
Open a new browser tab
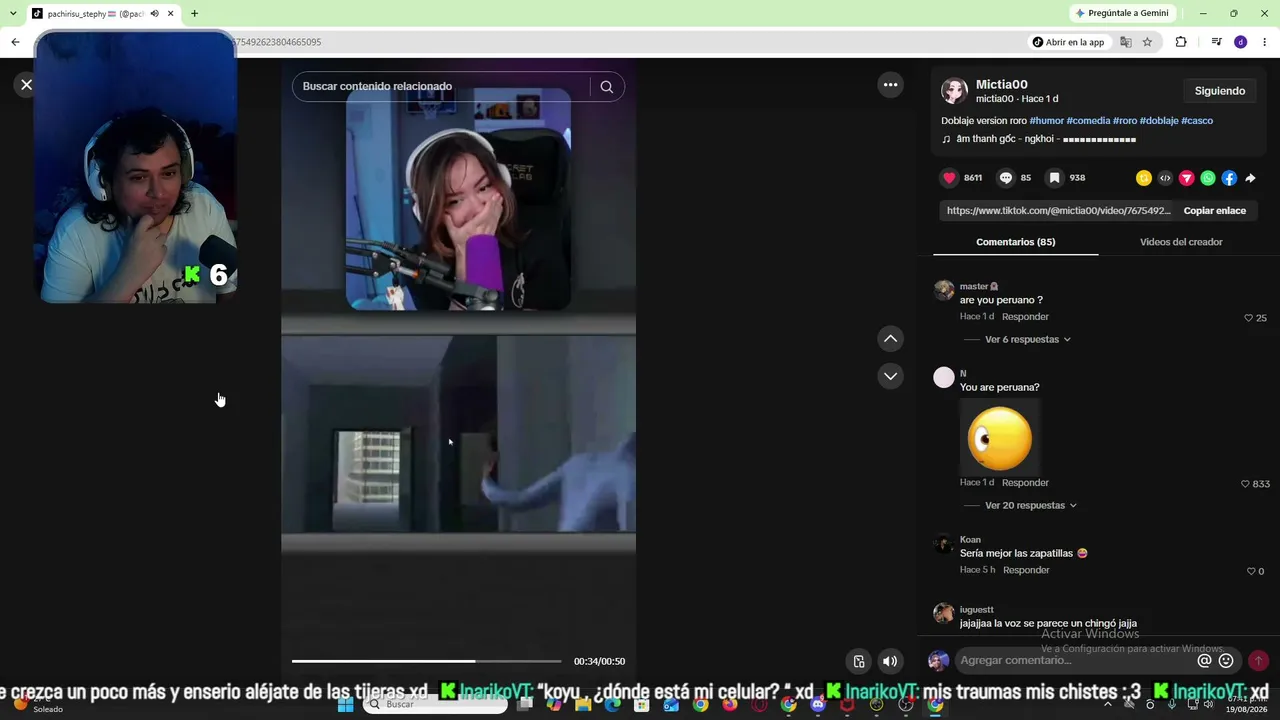coord(194,14)
